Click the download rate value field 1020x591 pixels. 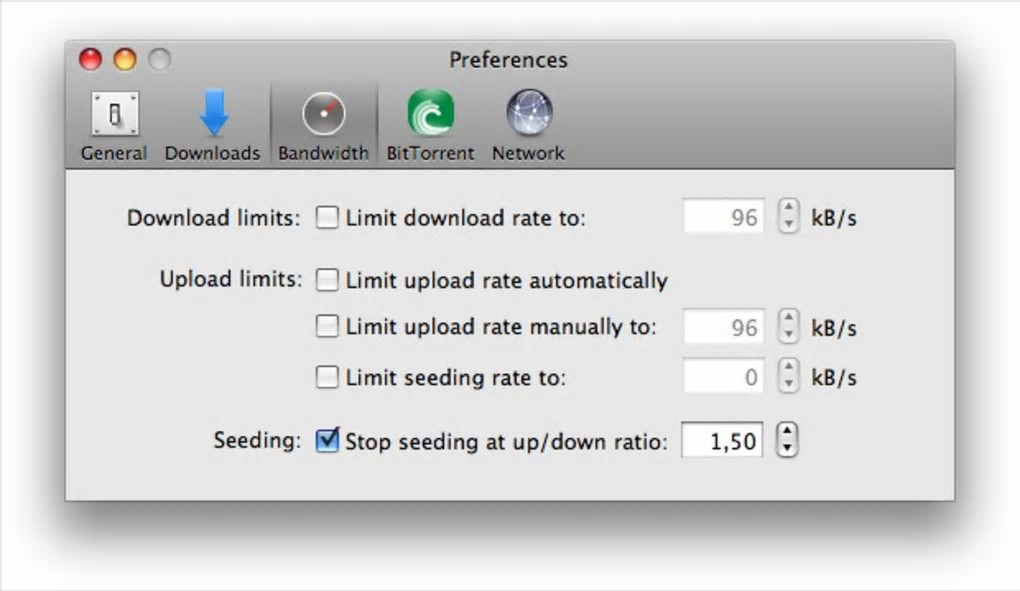click(x=724, y=217)
